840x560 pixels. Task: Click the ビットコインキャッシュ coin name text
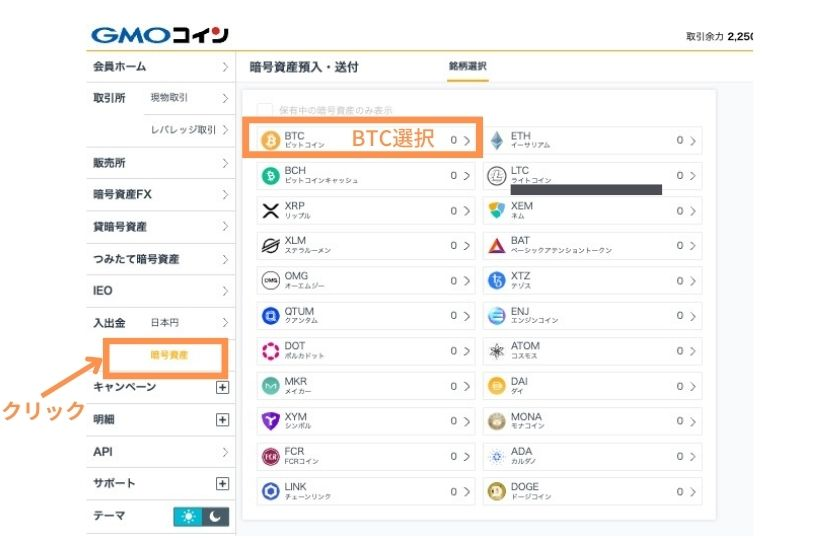pos(321,181)
